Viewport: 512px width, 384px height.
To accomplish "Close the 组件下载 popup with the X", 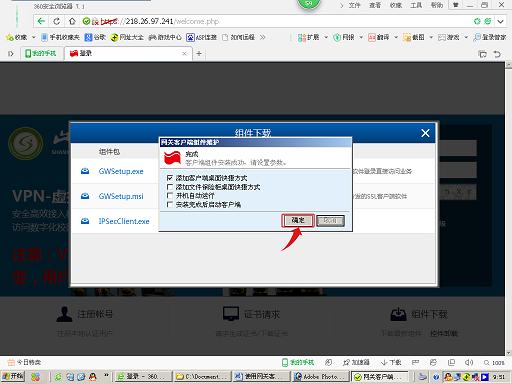I will (425, 133).
